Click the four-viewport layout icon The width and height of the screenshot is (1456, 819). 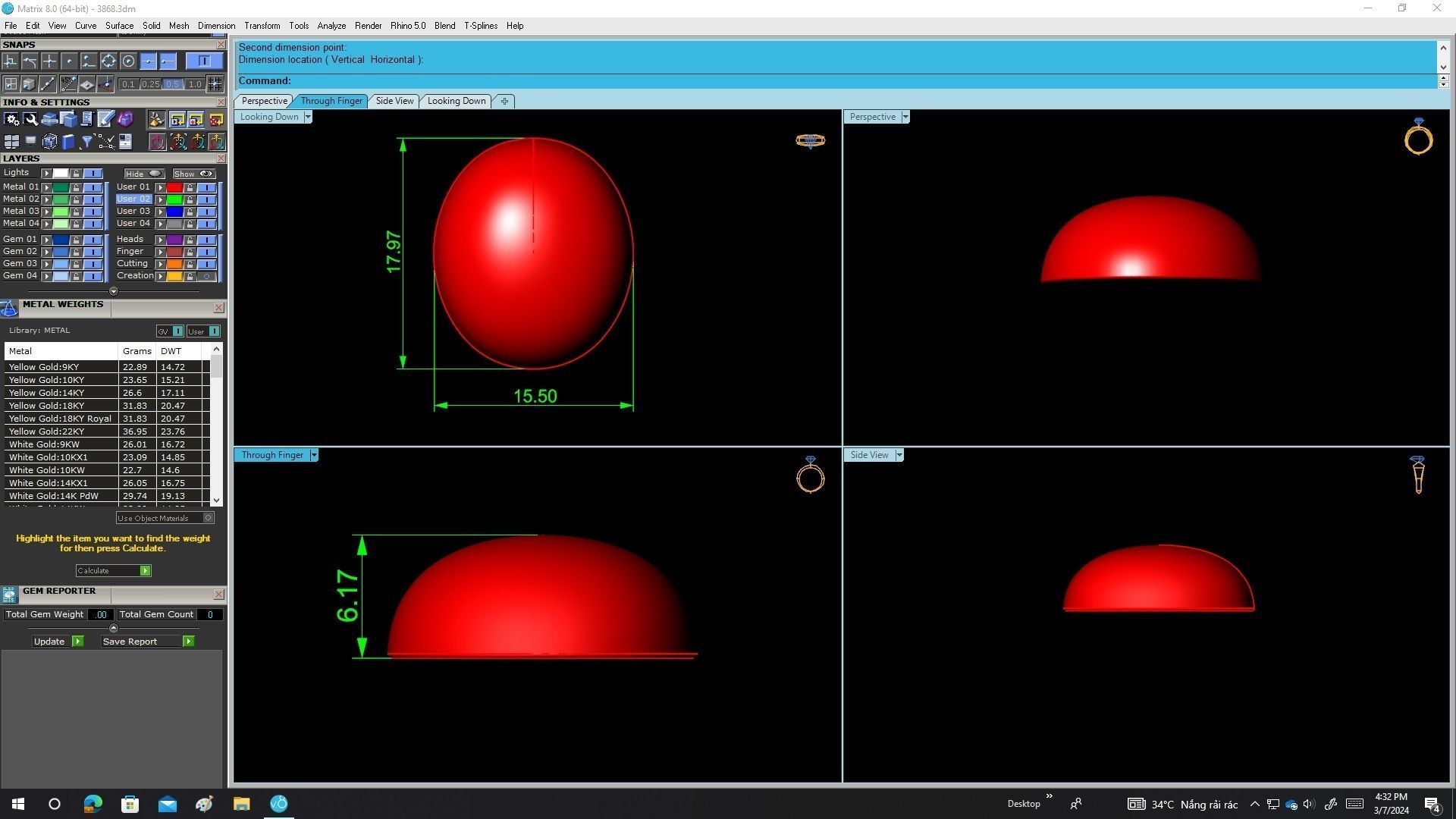pyautogui.click(x=11, y=142)
